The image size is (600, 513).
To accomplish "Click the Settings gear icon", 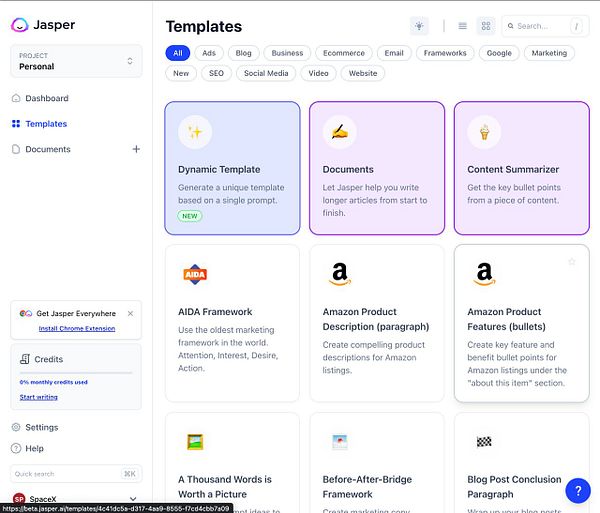I will (x=16, y=427).
